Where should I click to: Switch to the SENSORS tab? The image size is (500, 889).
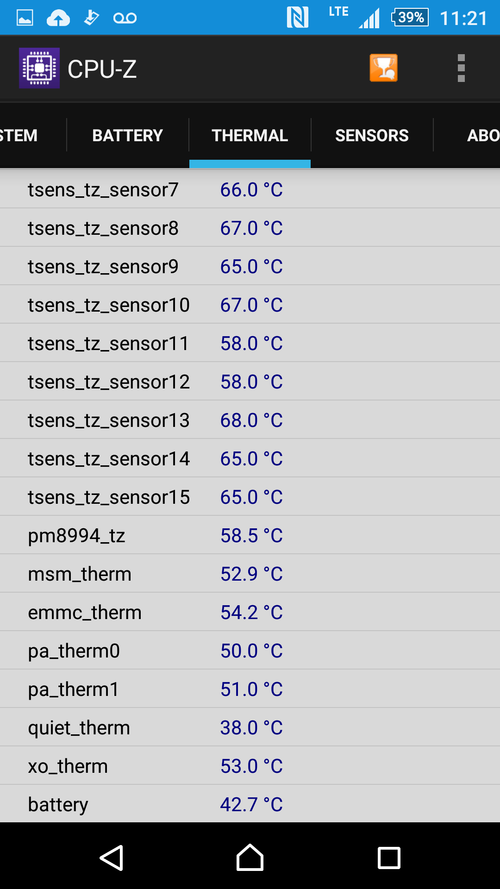tap(372, 135)
